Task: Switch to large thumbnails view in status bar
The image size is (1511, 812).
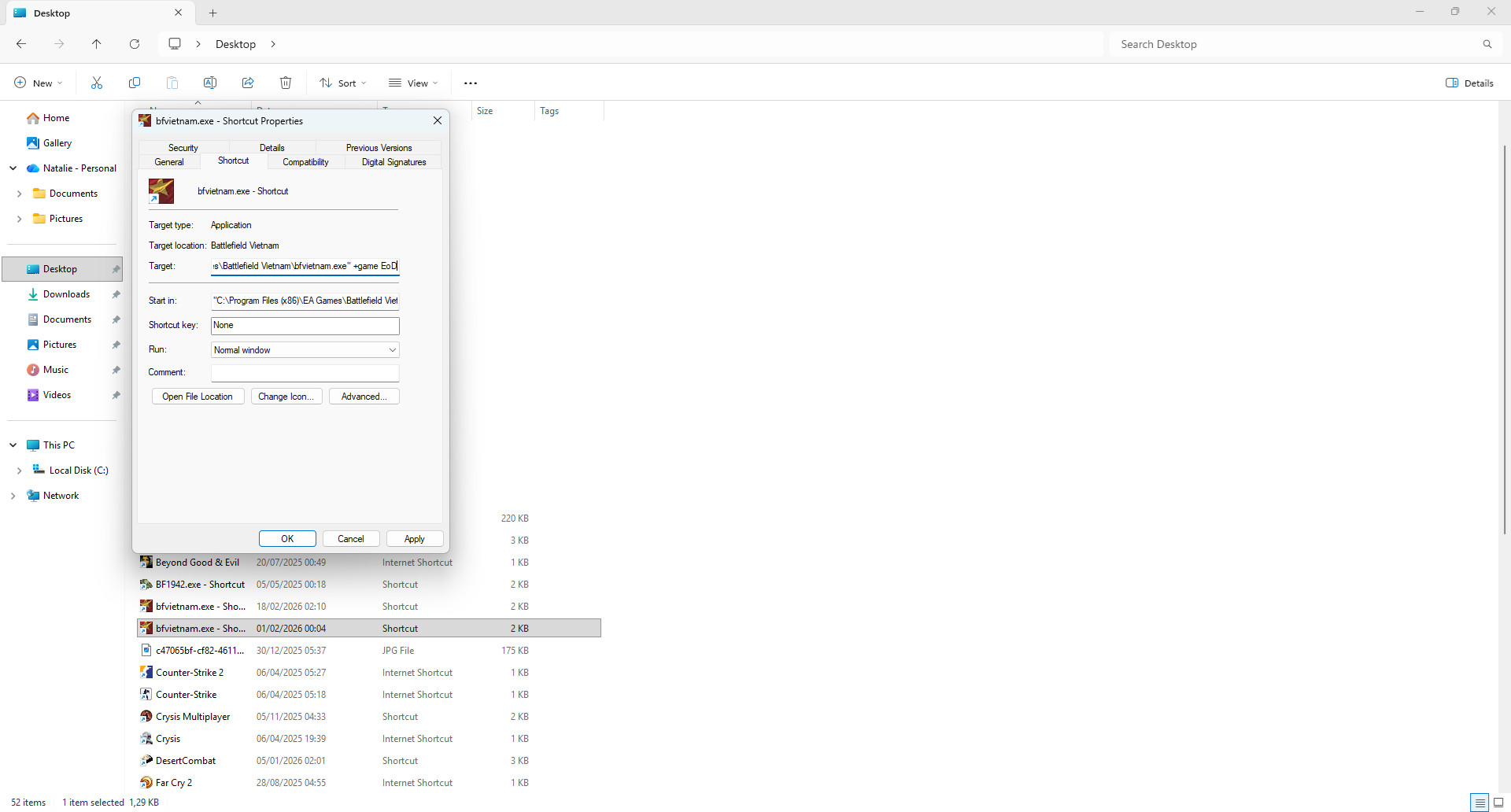Action: coord(1498,803)
